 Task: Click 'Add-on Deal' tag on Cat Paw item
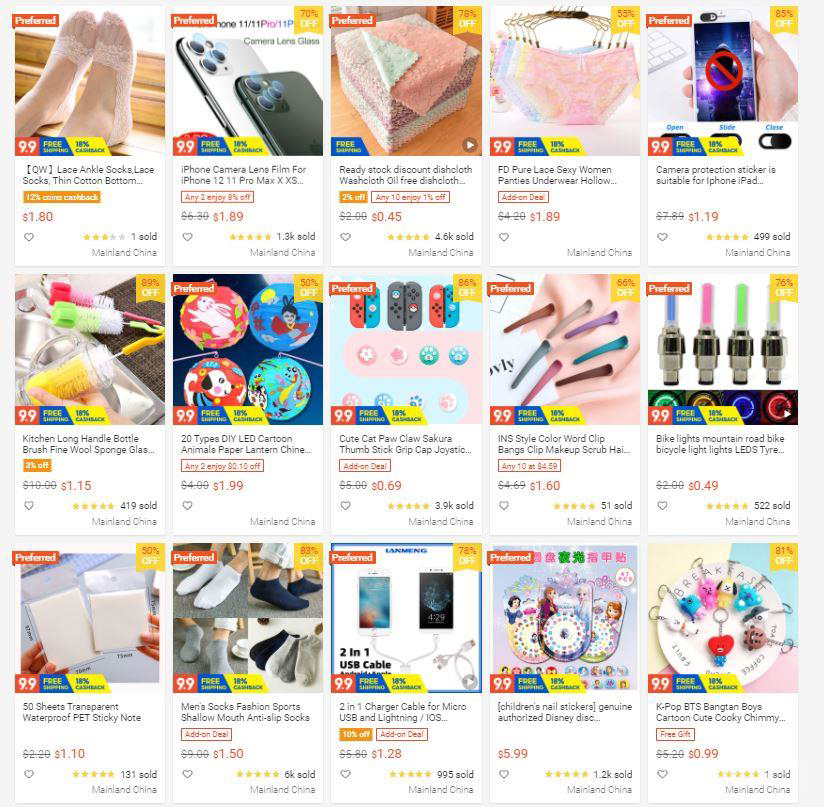coord(365,466)
